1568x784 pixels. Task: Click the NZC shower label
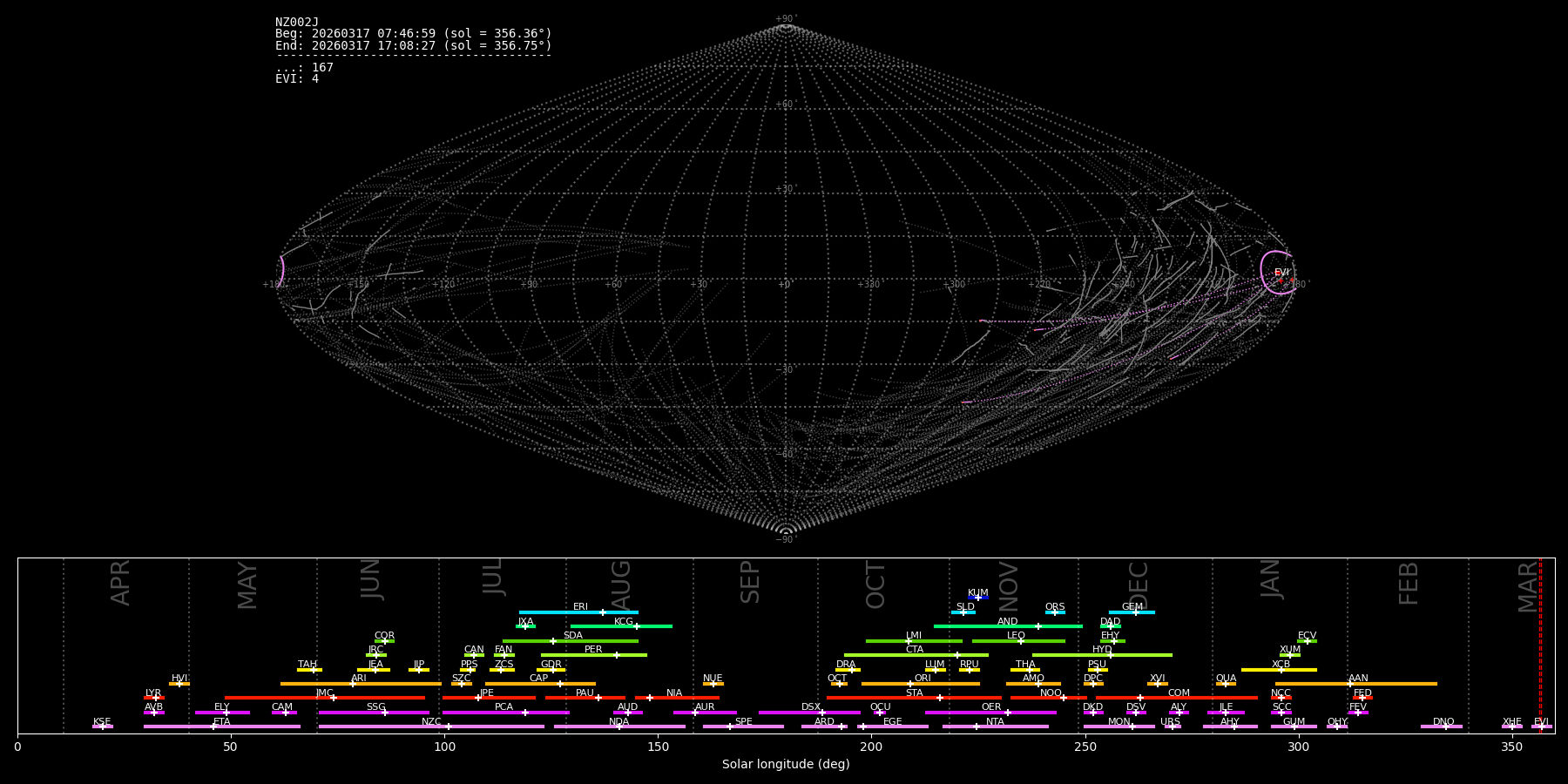(431, 722)
